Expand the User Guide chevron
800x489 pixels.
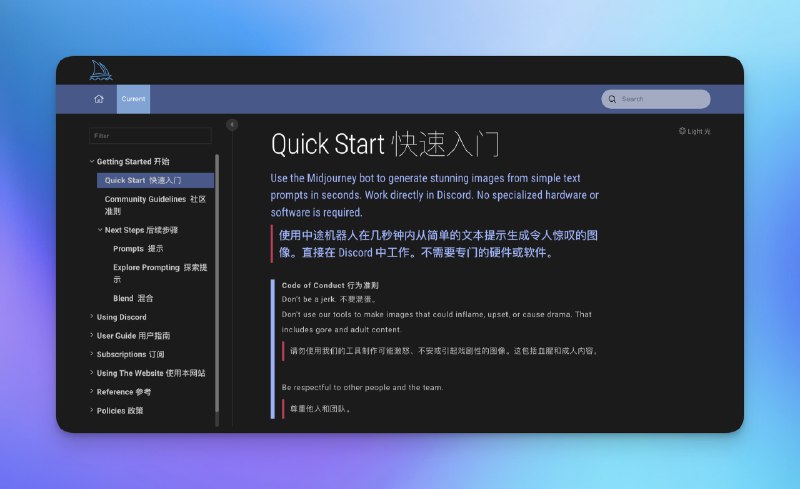tap(92, 335)
